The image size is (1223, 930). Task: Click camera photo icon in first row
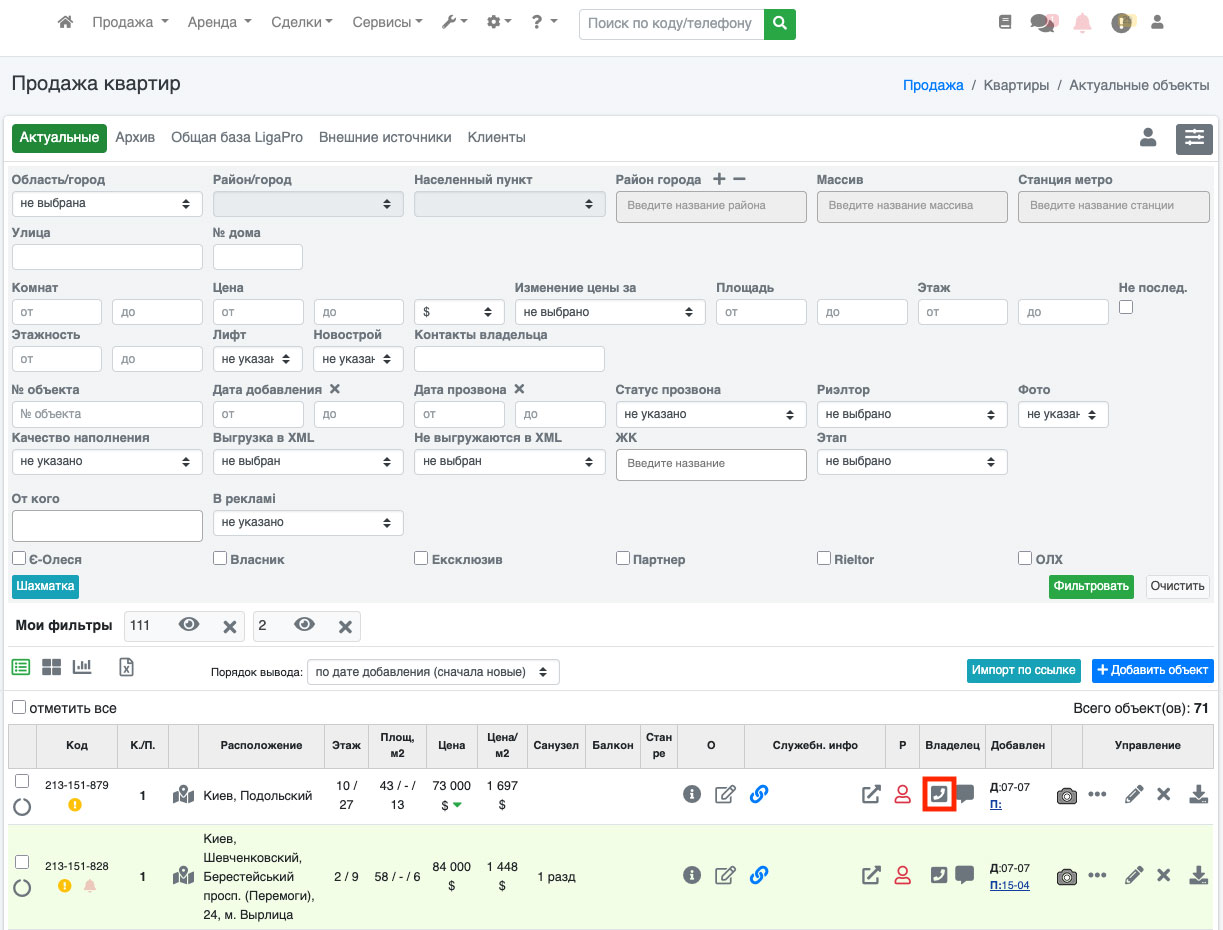(x=1067, y=795)
